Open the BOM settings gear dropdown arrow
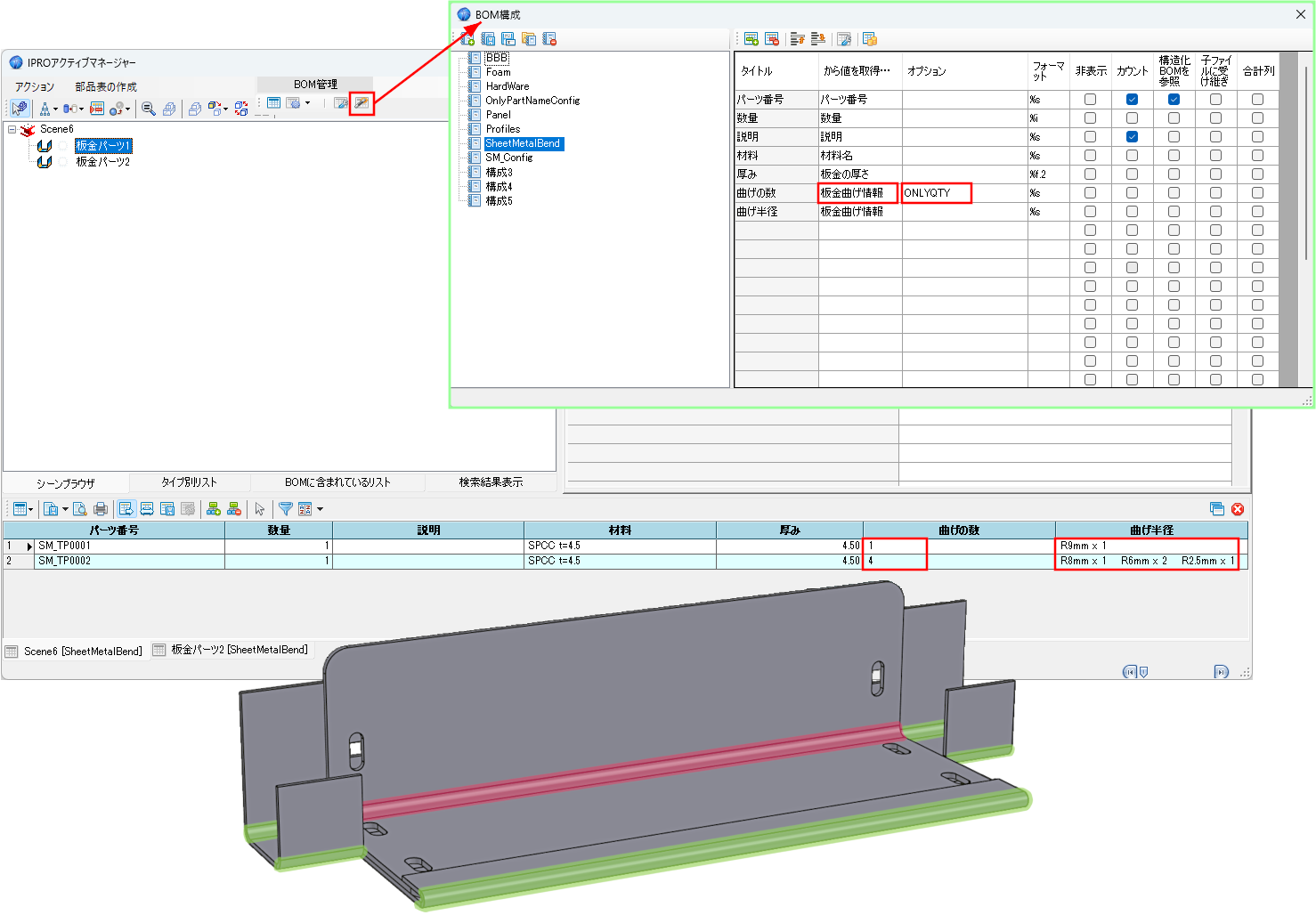Image resolution: width=1316 pixels, height=923 pixels. [308, 103]
